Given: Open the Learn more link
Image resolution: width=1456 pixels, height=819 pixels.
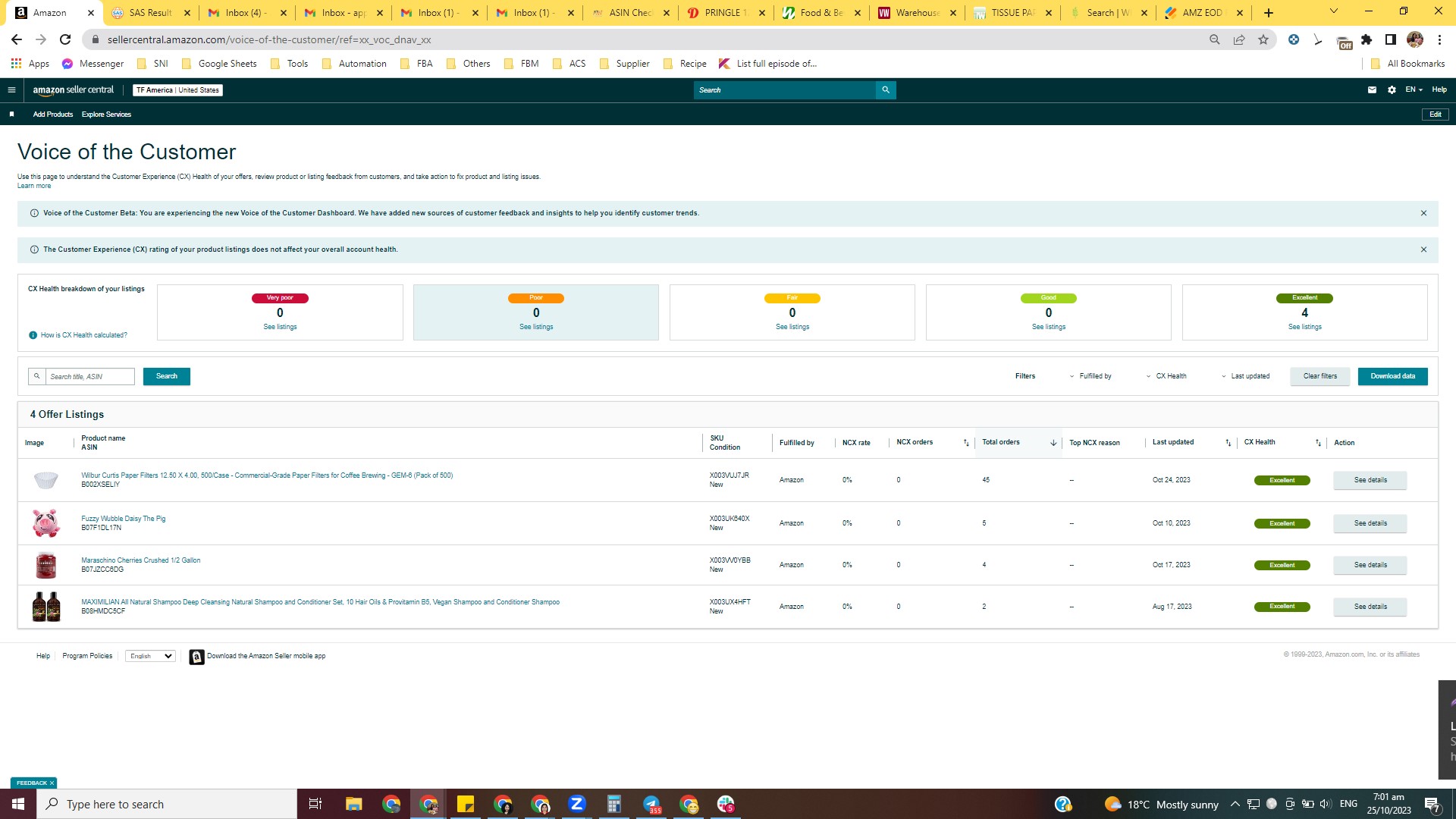Looking at the screenshot, I should click(x=34, y=186).
